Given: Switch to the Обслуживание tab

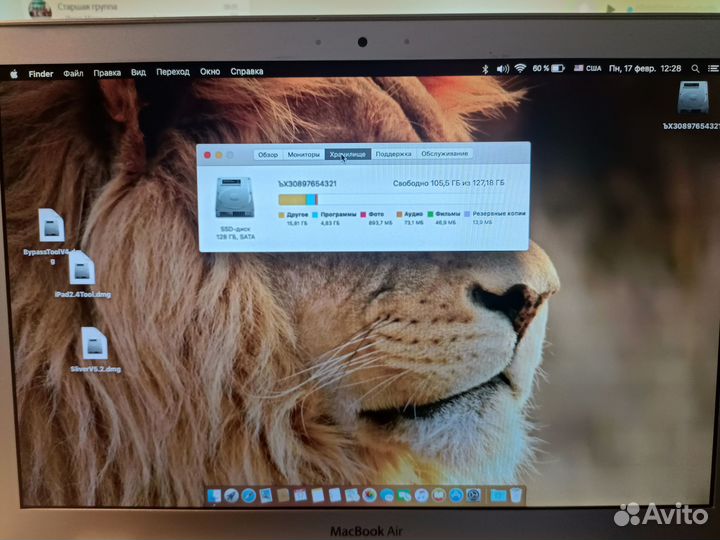Looking at the screenshot, I should [x=444, y=153].
